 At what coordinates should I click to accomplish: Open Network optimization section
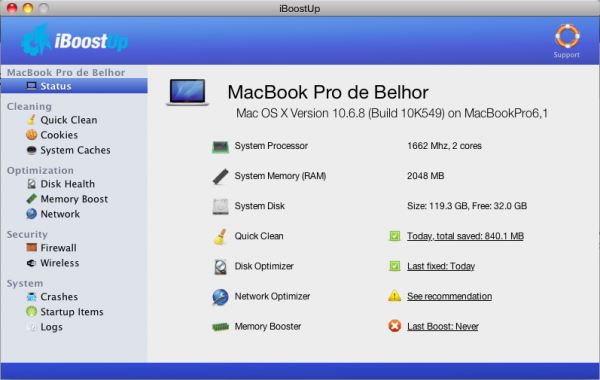pos(60,214)
